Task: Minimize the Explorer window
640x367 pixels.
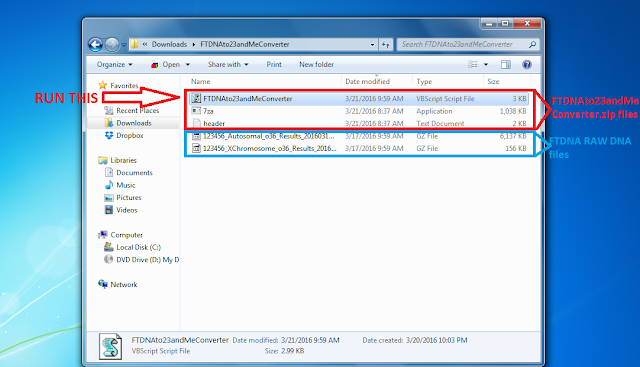Action: click(x=489, y=24)
